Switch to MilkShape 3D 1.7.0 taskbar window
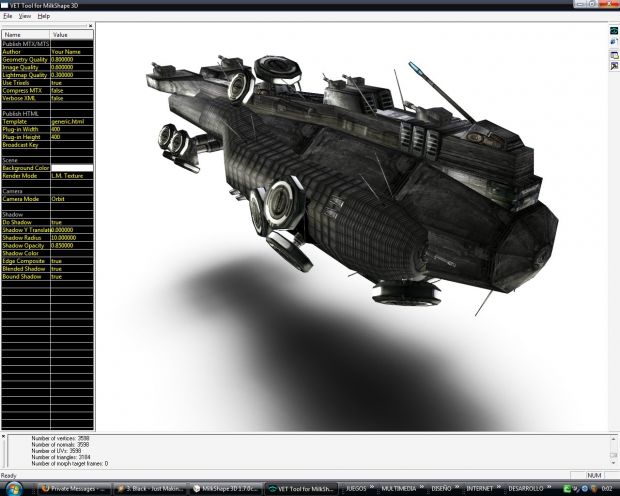 click(x=226, y=489)
